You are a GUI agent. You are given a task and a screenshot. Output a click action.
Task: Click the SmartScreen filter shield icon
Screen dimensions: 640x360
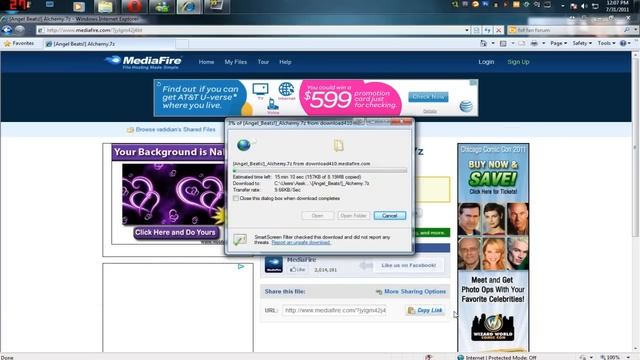click(240, 240)
